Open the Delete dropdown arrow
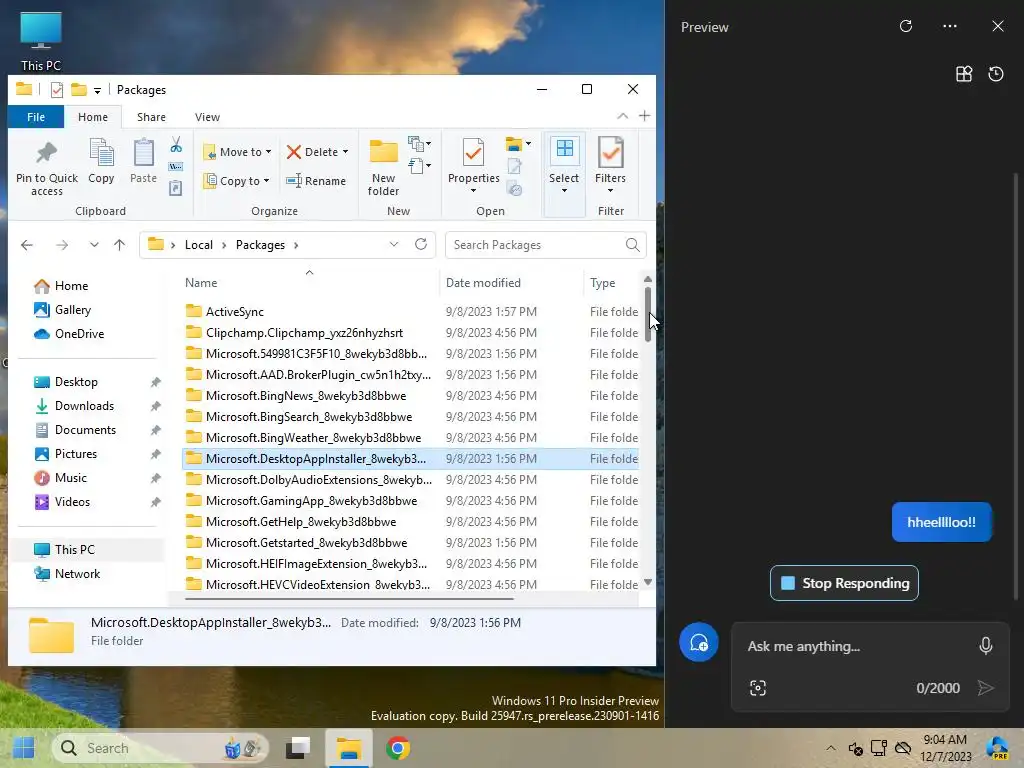The height and width of the screenshot is (768, 1024). (345, 152)
